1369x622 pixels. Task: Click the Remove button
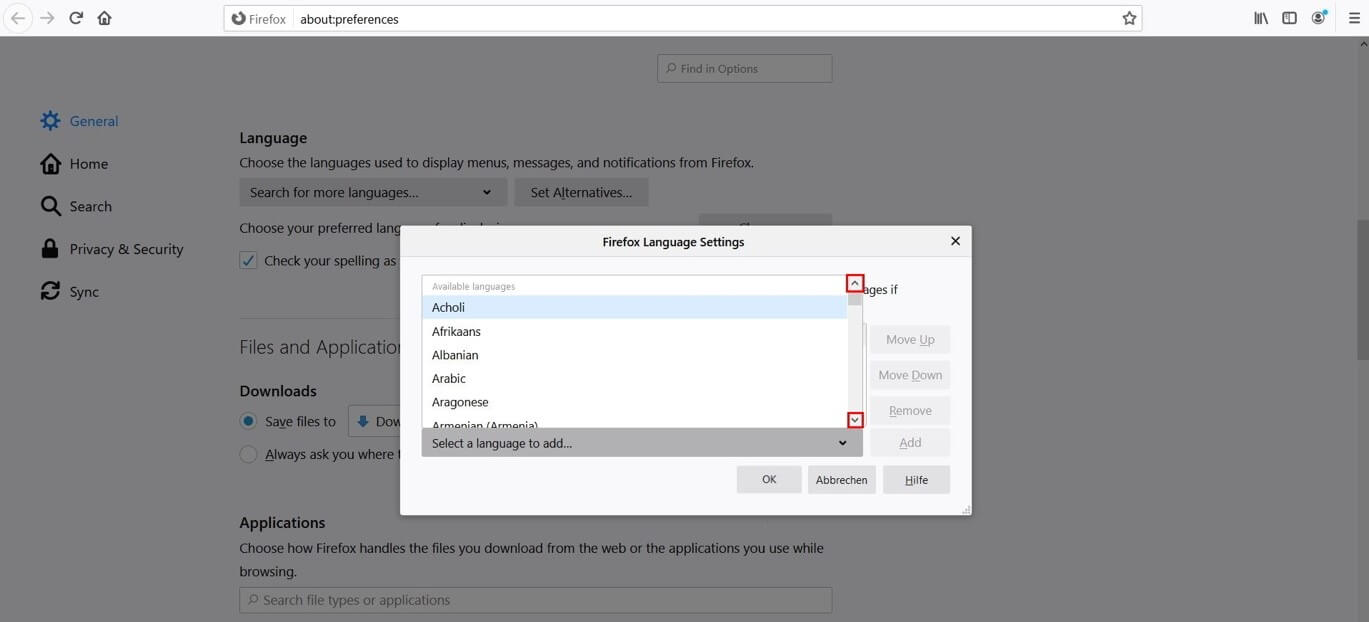point(910,410)
